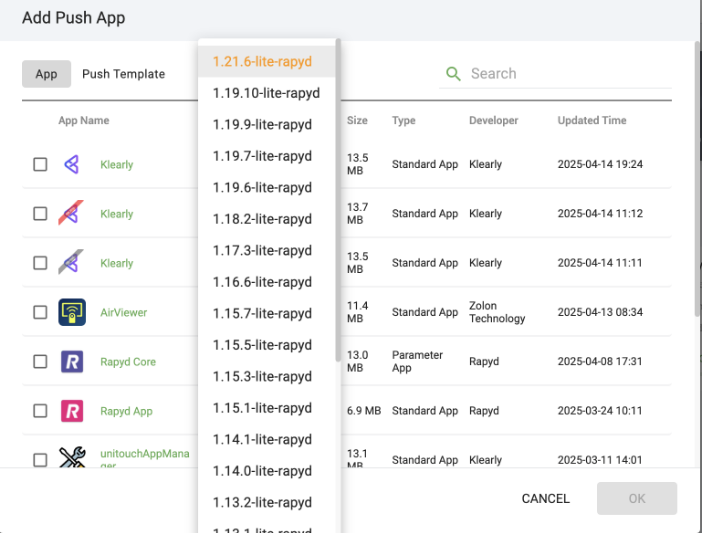Screen dimensions: 702x534
Task: Click the red-striped Klearly app icon
Action: [71, 213]
